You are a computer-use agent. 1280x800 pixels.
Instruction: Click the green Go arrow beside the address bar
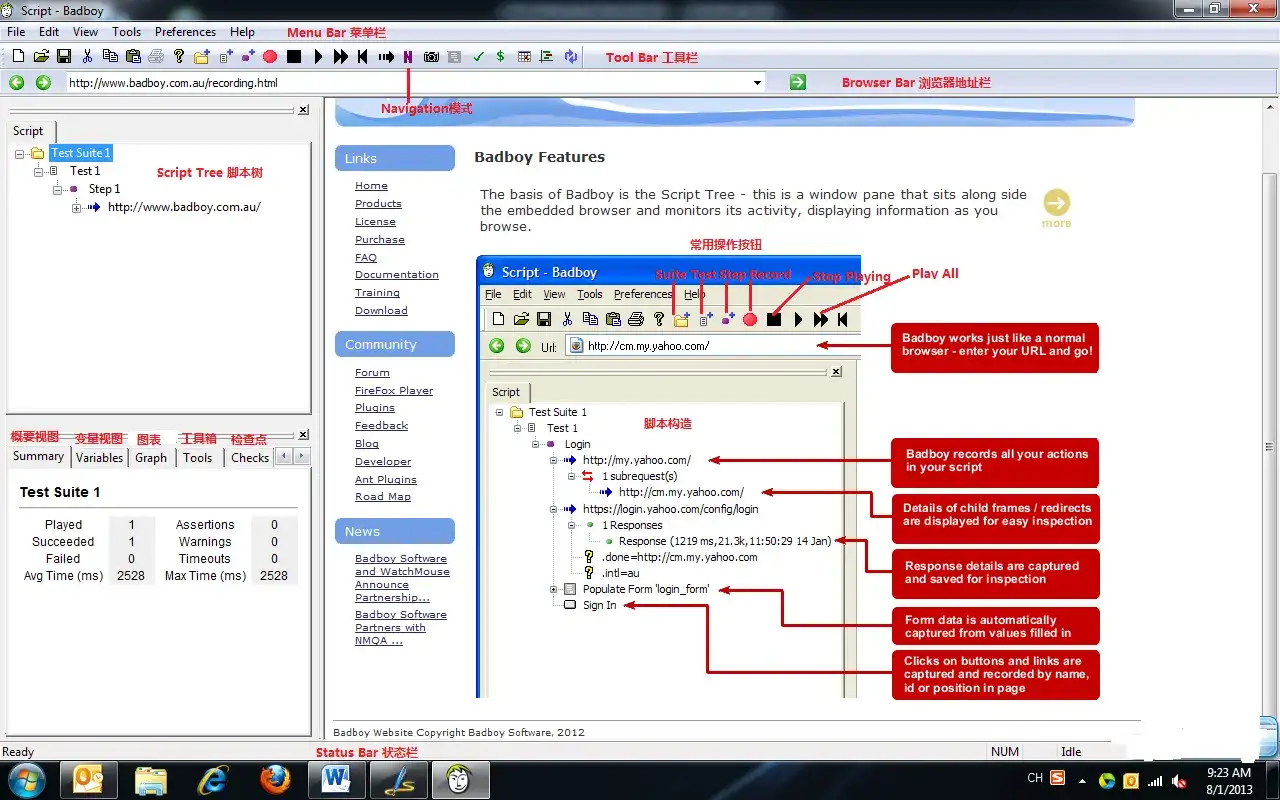click(x=797, y=82)
